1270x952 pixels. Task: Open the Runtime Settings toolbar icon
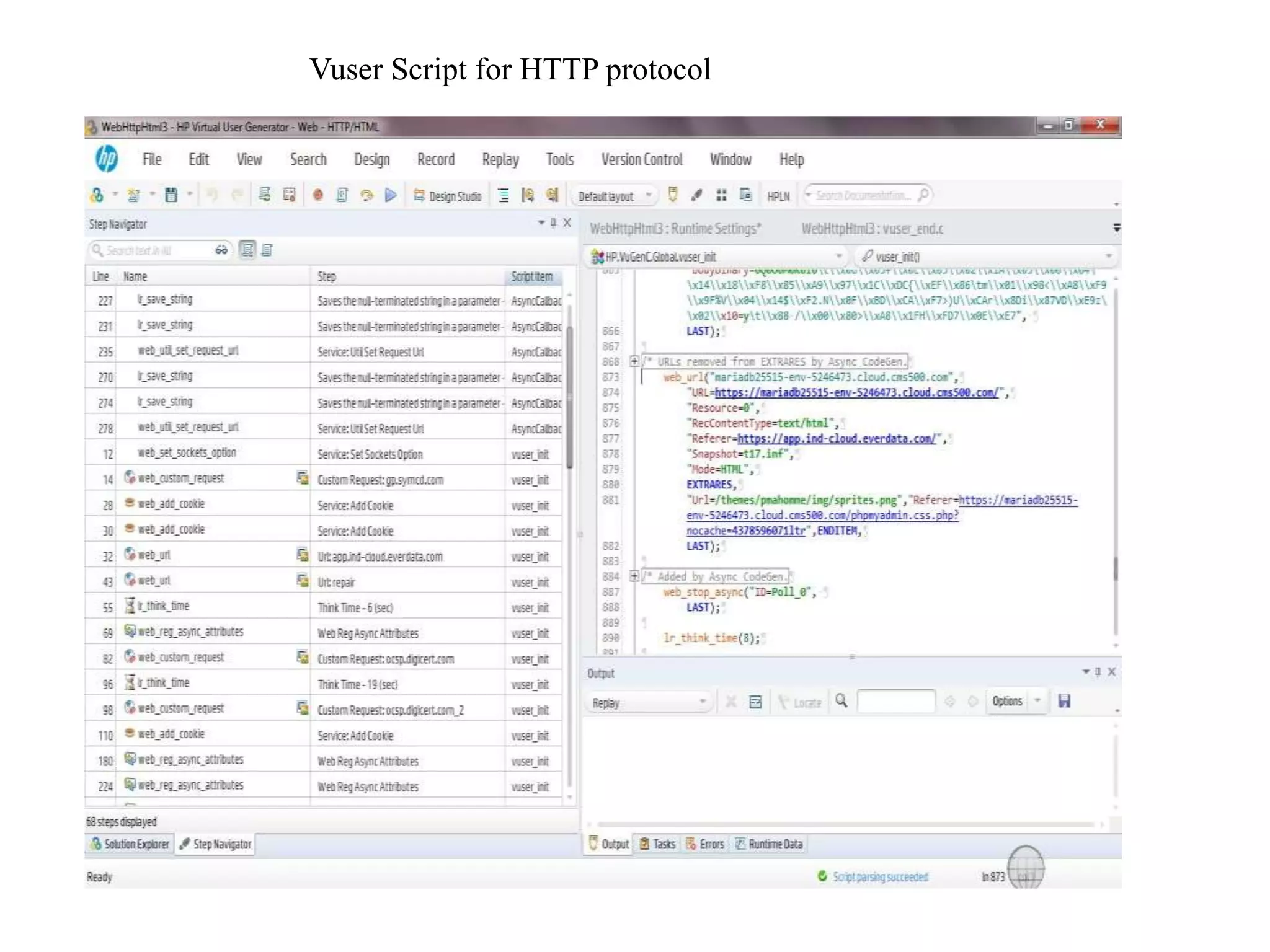(265, 195)
